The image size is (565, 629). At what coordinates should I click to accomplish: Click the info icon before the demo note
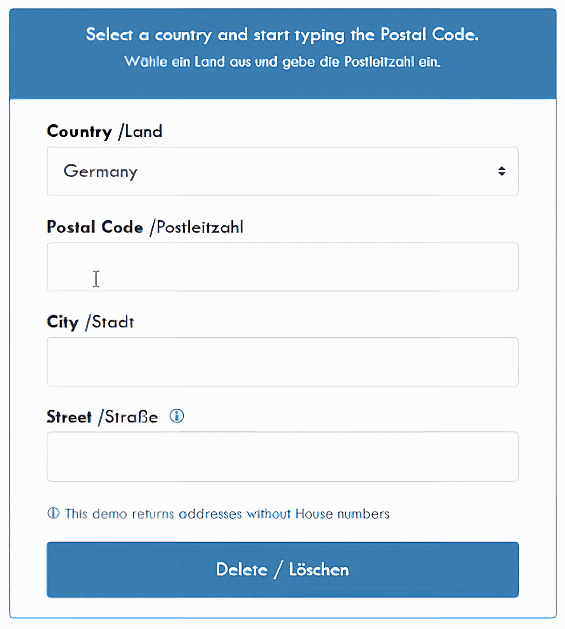(53, 513)
